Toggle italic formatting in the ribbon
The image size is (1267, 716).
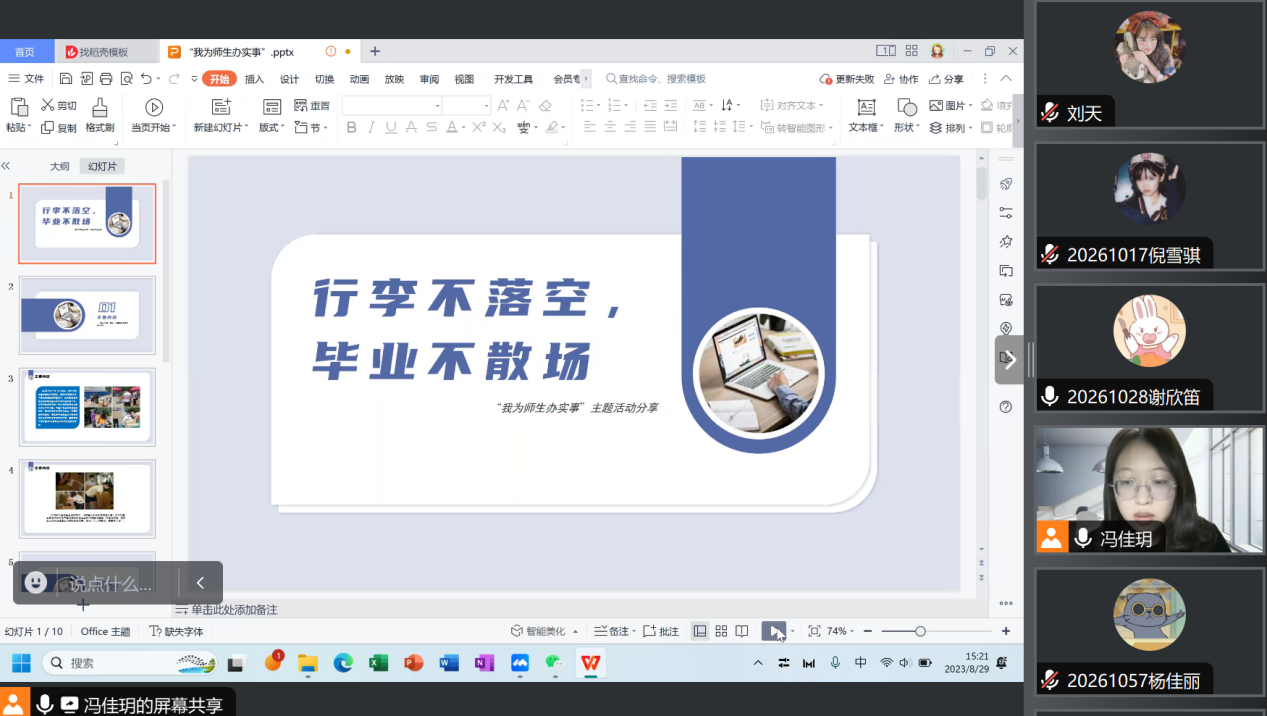click(371, 128)
